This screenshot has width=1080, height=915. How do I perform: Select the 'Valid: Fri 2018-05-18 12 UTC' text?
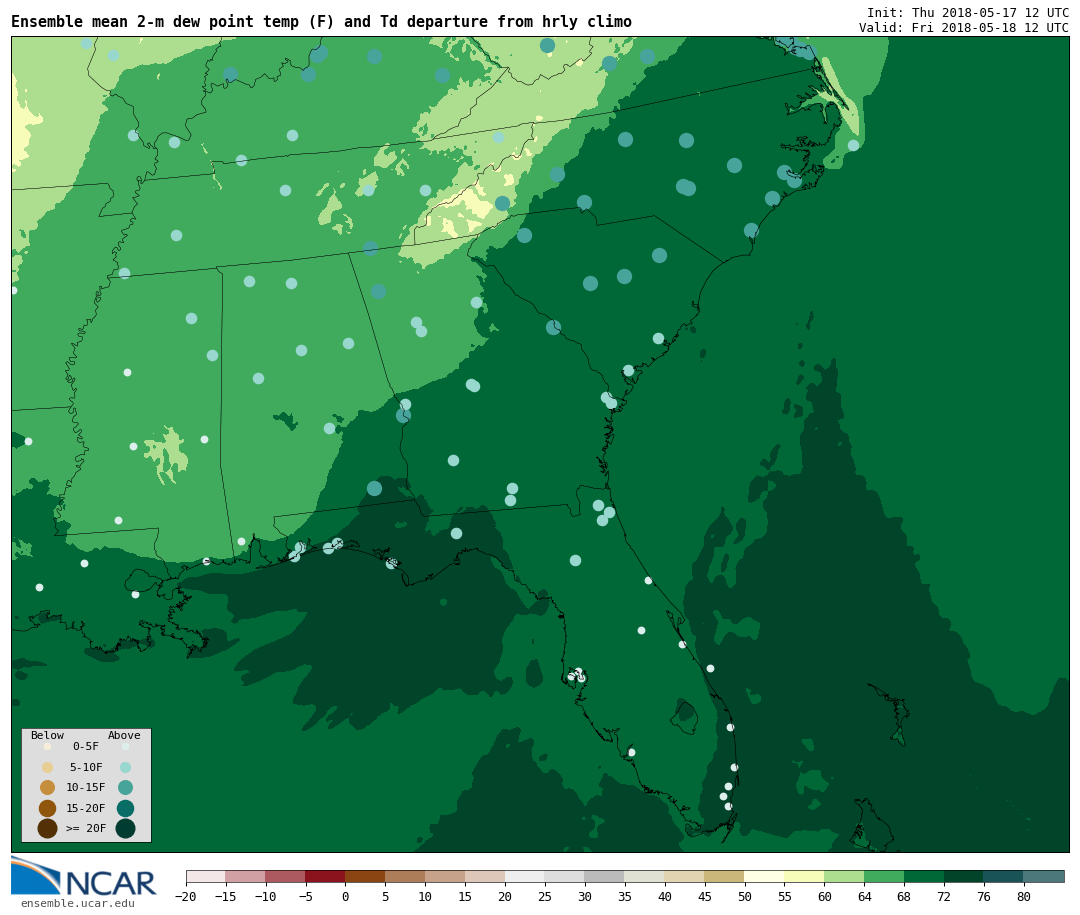pos(964,28)
